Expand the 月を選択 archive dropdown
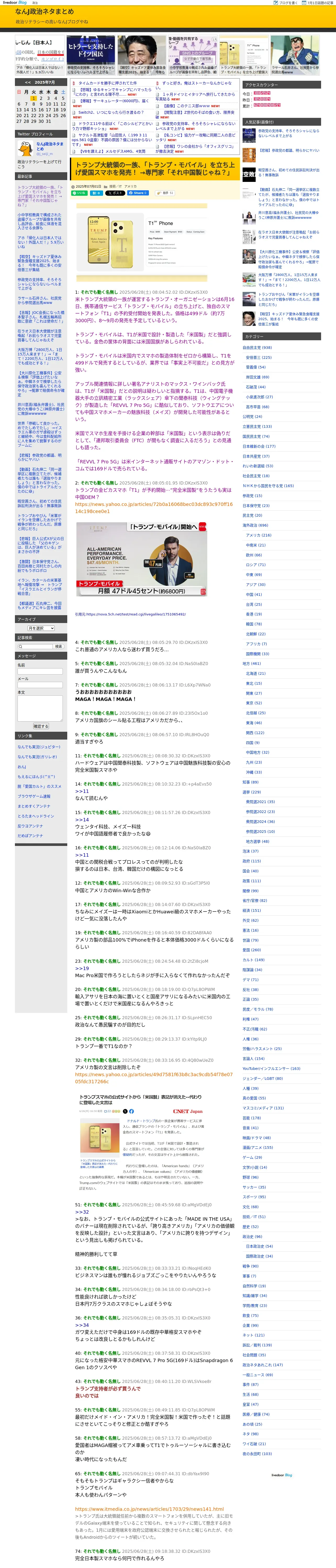The height and width of the screenshot is (1568, 336). click(x=41, y=628)
